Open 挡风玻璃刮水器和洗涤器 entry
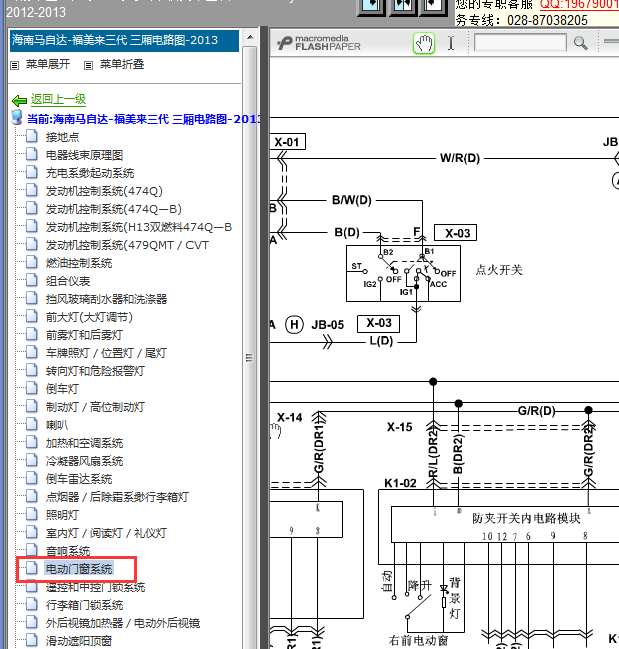 click(106, 299)
